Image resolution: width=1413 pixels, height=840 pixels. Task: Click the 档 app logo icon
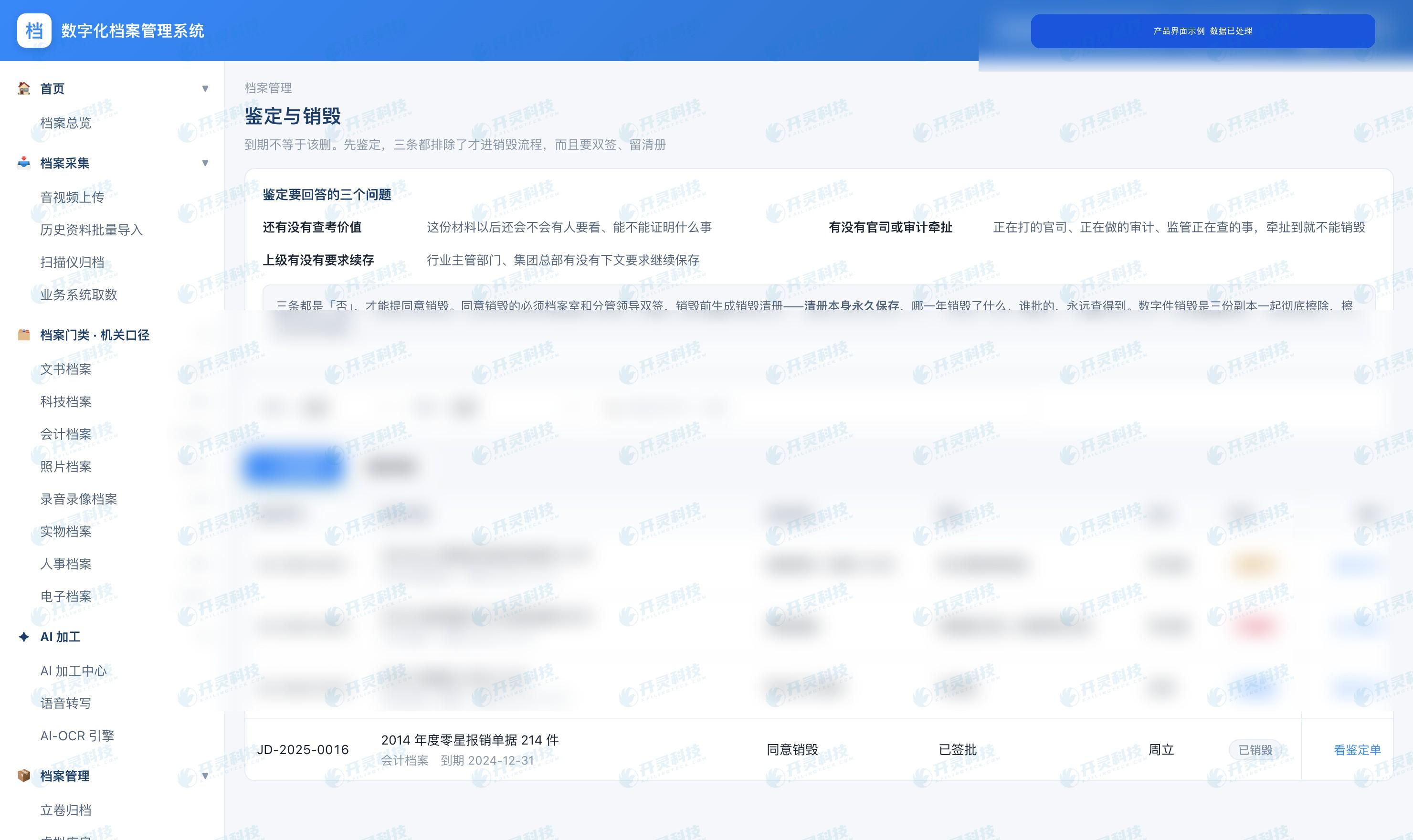click(x=34, y=31)
